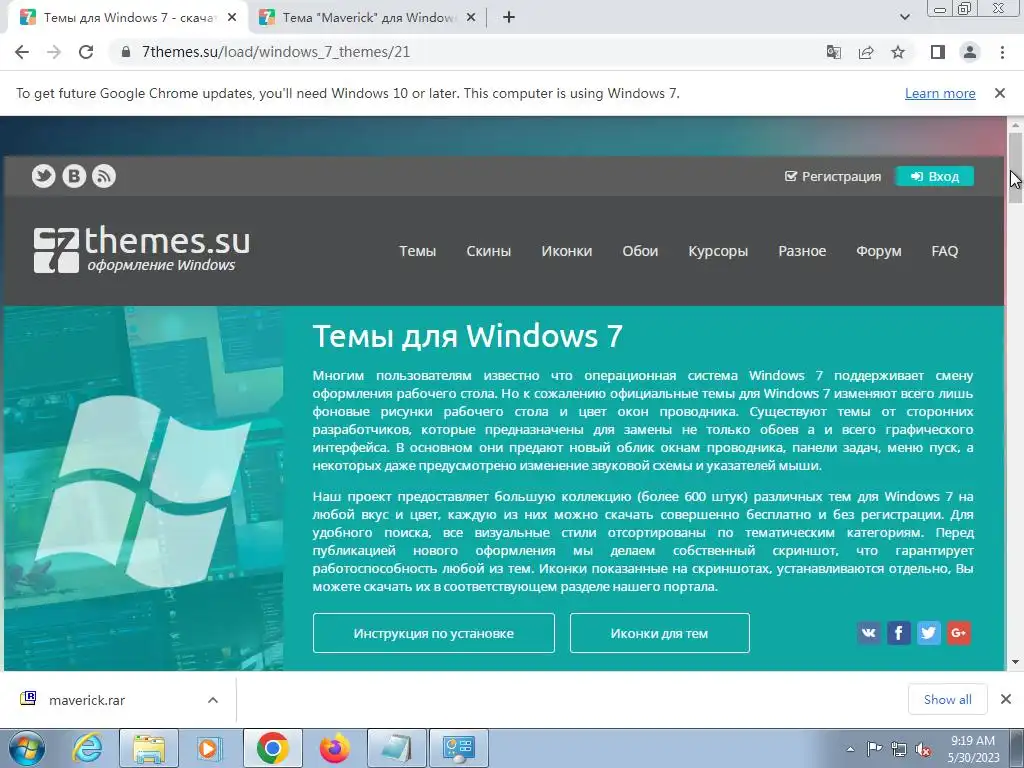Image resolution: width=1024 pixels, height=768 pixels.
Task: Expand maverick.rar download options arrow
Action: (x=213, y=700)
